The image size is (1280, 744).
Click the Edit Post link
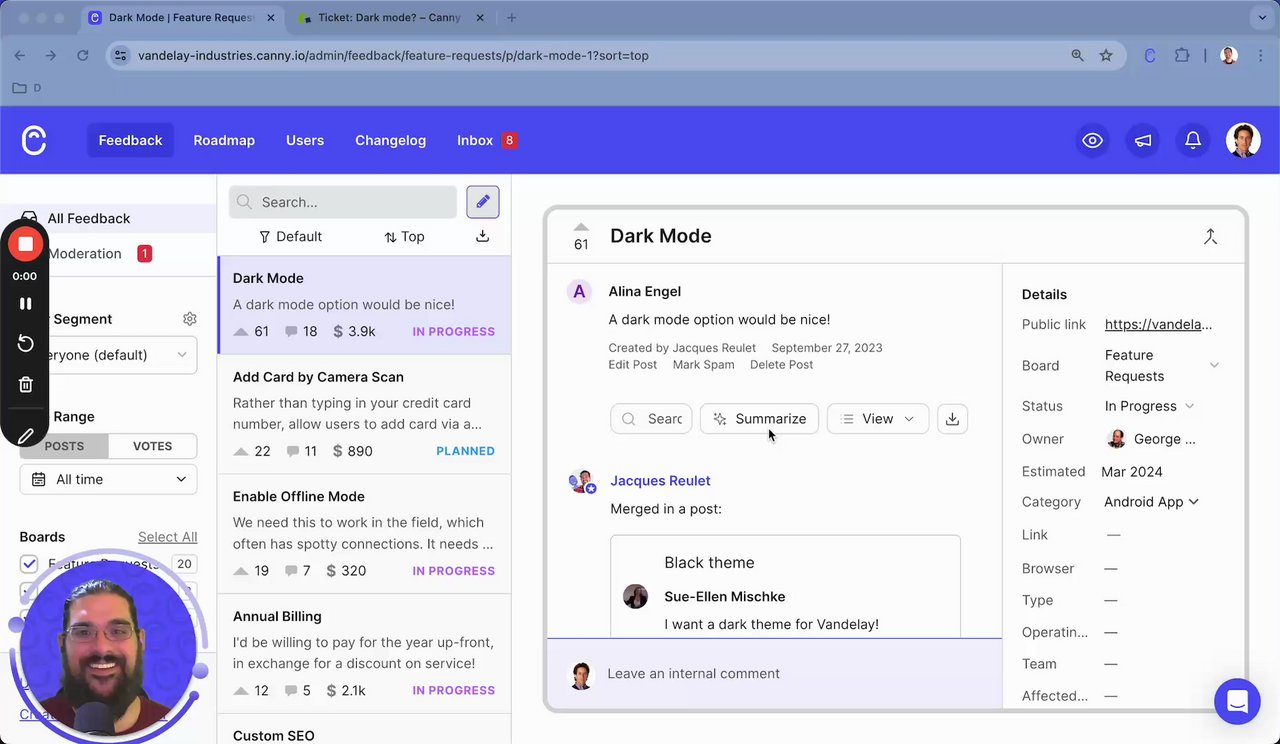click(632, 365)
